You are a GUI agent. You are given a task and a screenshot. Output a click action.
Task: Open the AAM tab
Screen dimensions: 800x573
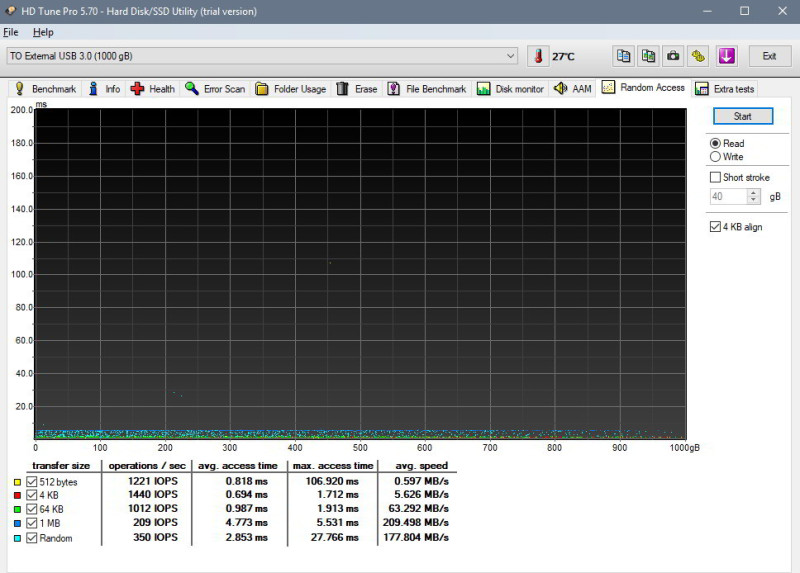click(x=573, y=89)
